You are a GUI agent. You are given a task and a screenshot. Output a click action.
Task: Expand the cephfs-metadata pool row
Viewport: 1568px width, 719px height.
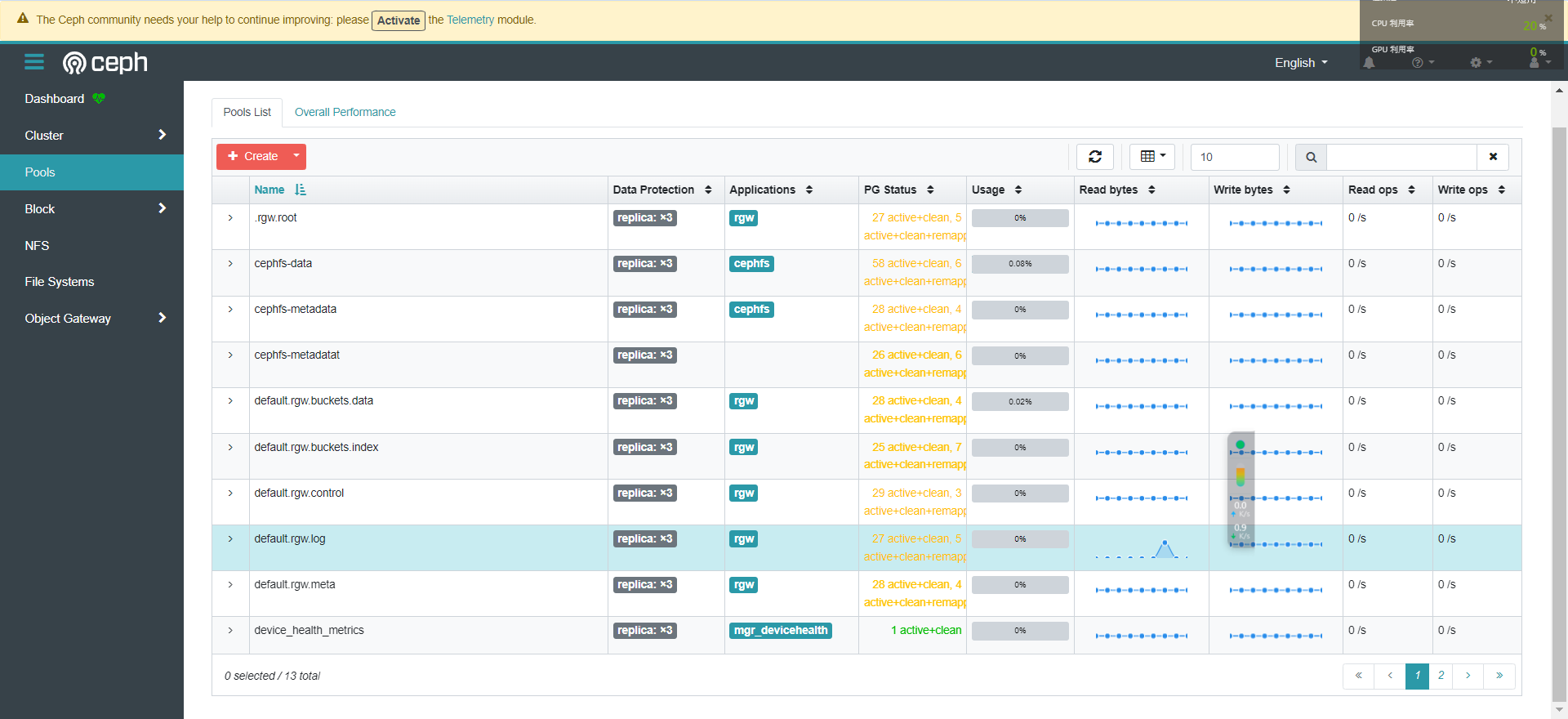click(x=230, y=310)
